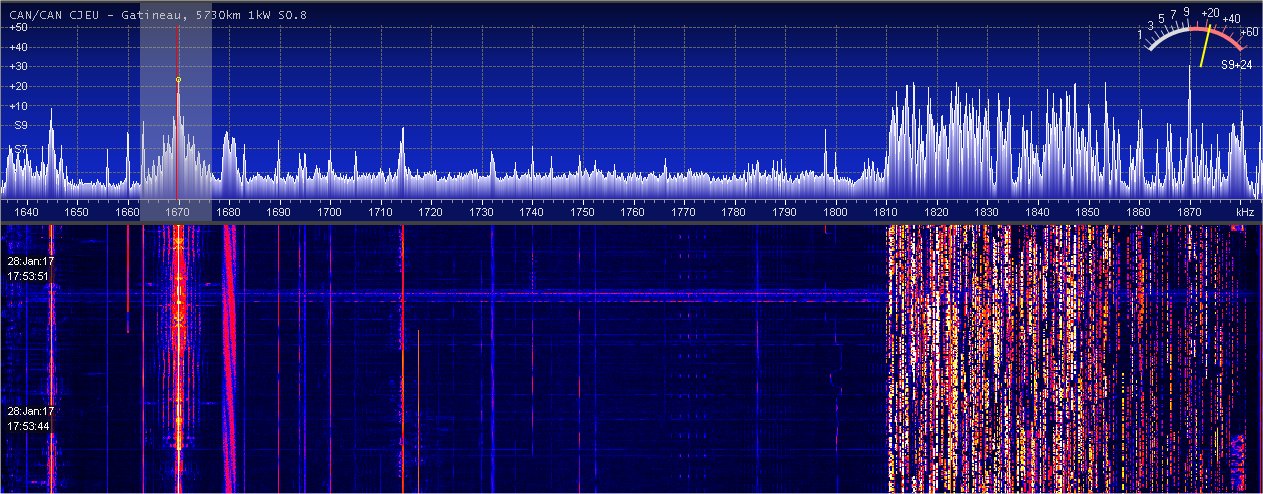Screen dimensions: 1263x494
Task: Click the yellow peak marker at 1670 kHz
Action: [178, 79]
